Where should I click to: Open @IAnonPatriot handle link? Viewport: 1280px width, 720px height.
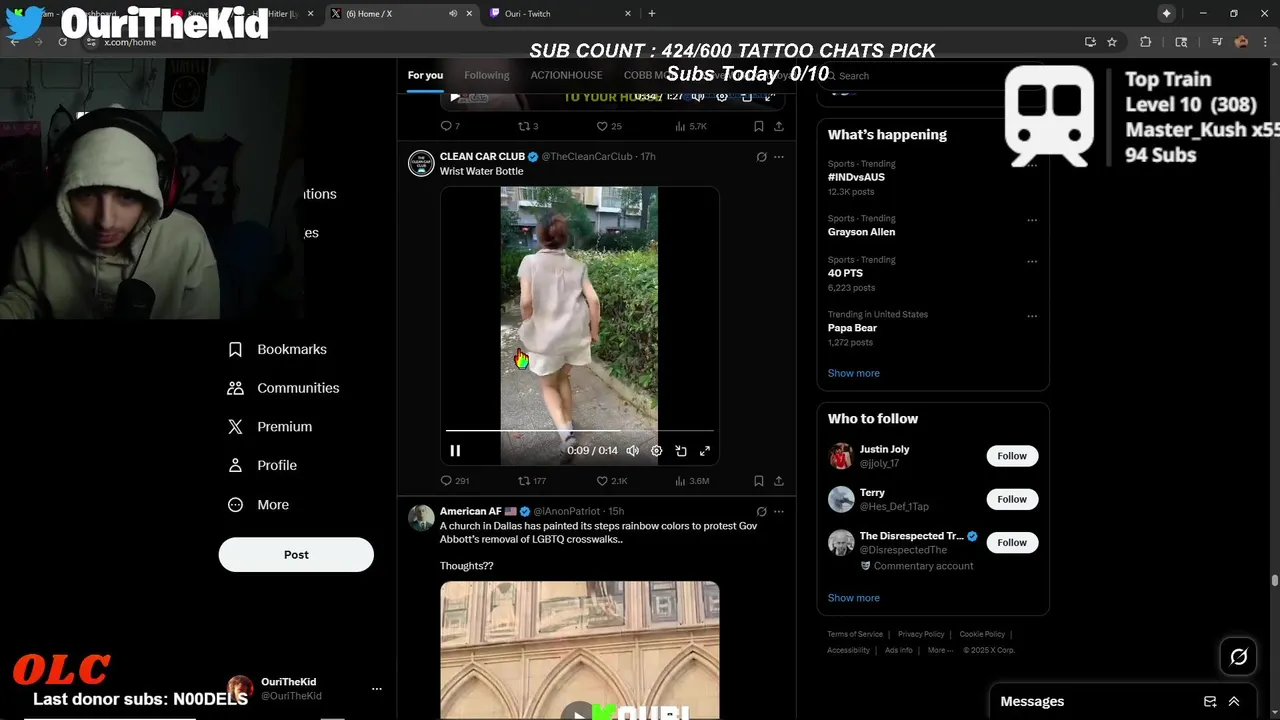point(567,512)
